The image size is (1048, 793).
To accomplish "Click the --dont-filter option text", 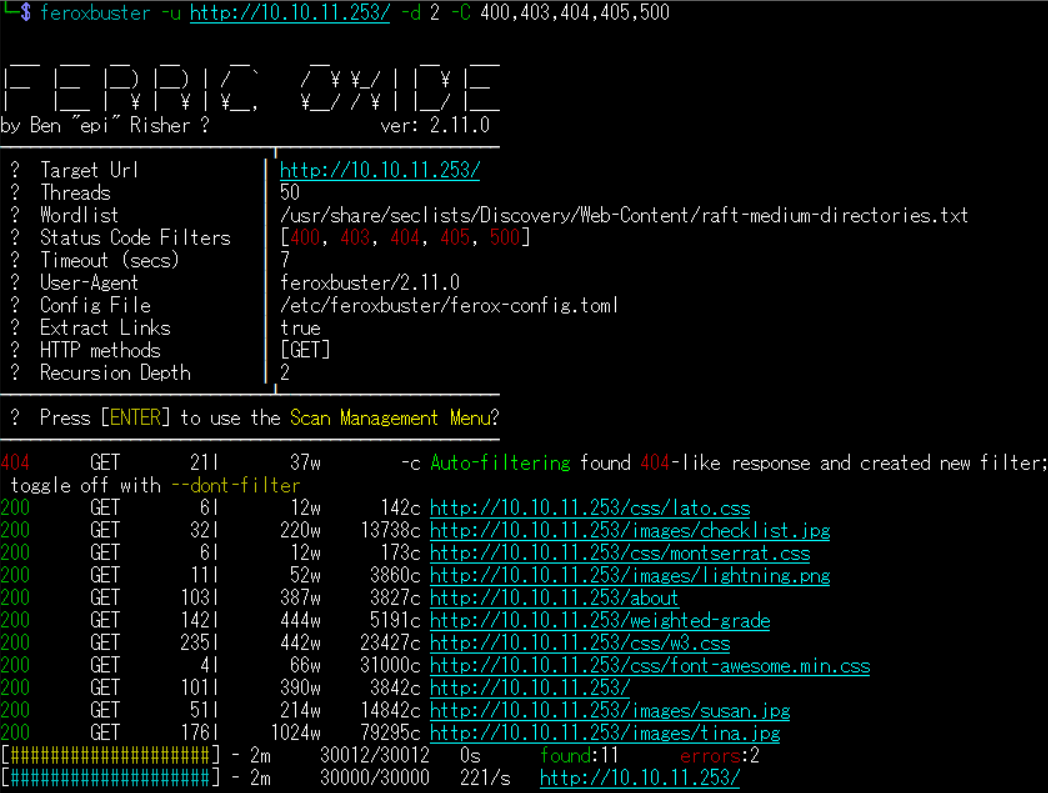I will point(235,486).
